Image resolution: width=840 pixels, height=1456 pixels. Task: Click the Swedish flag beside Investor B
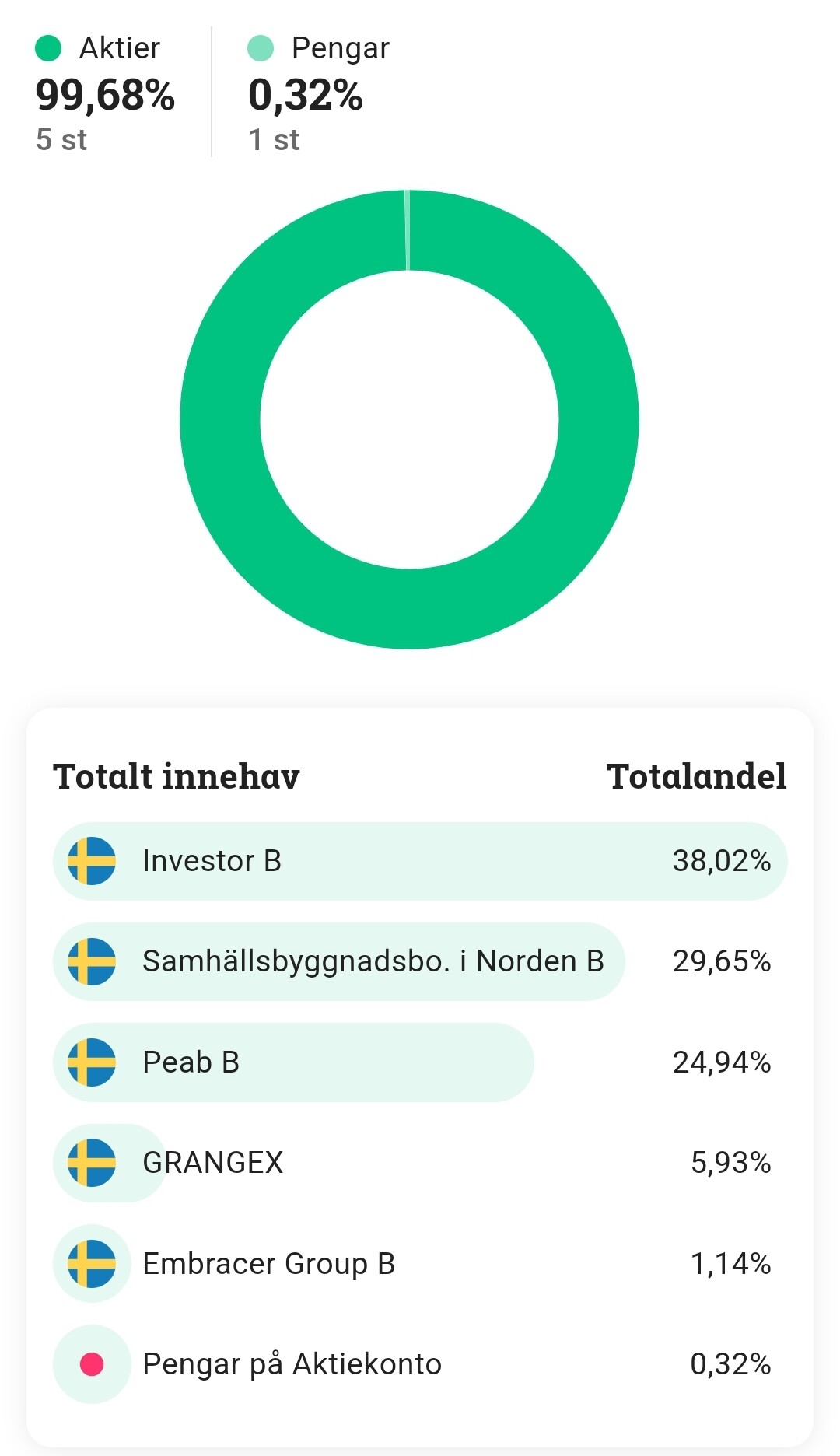click(92, 861)
